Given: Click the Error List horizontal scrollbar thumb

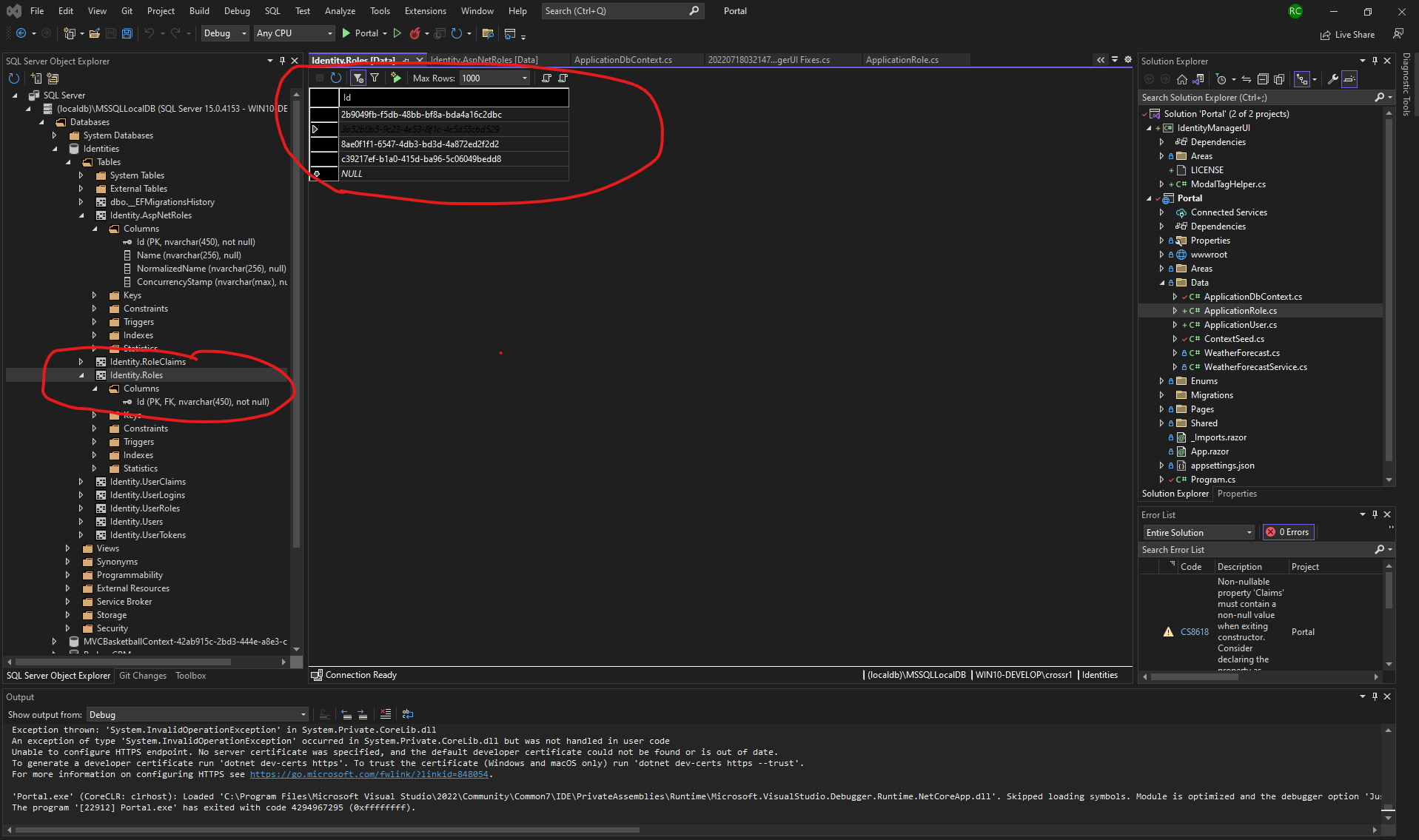Looking at the screenshot, I should pyautogui.click(x=1194, y=676).
